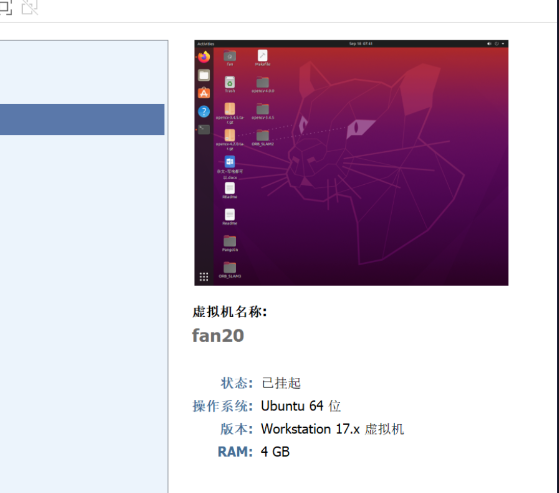The image size is (559, 493).
Task: Click the 版本 label
Action: [x=236, y=429]
